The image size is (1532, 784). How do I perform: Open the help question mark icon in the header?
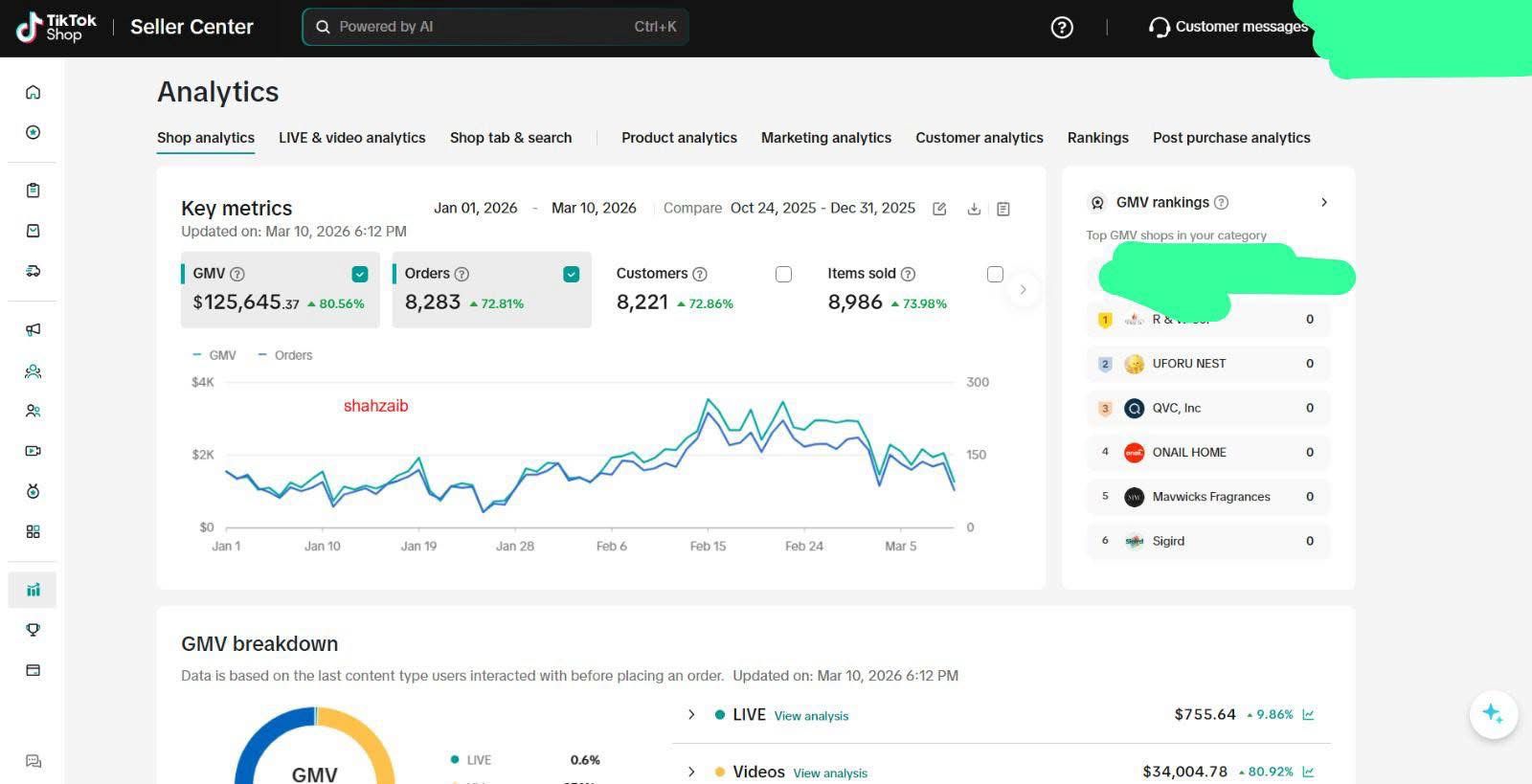tap(1062, 28)
